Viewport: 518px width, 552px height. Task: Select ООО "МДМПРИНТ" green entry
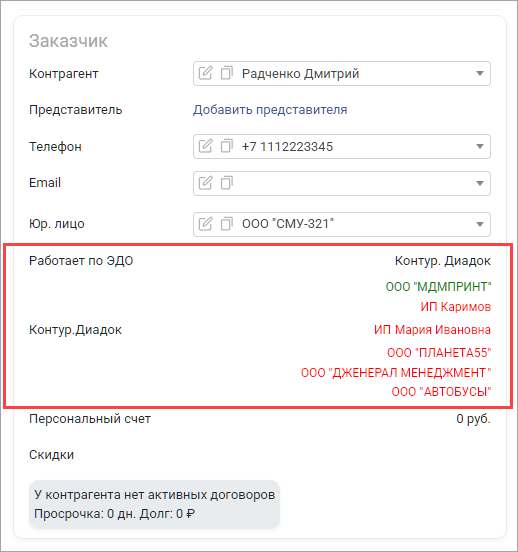(x=438, y=287)
